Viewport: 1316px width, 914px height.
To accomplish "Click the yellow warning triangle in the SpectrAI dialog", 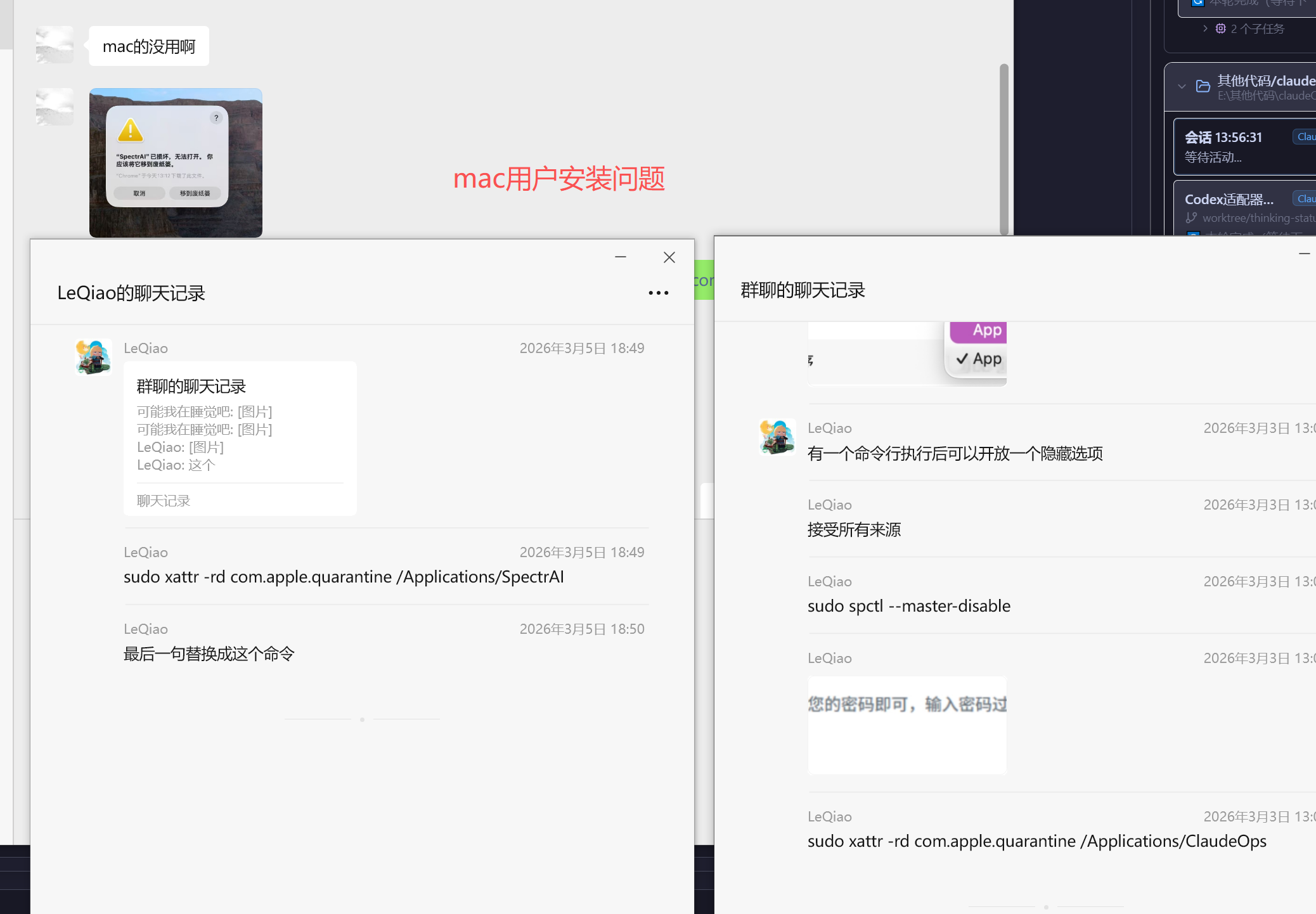I will point(131,131).
